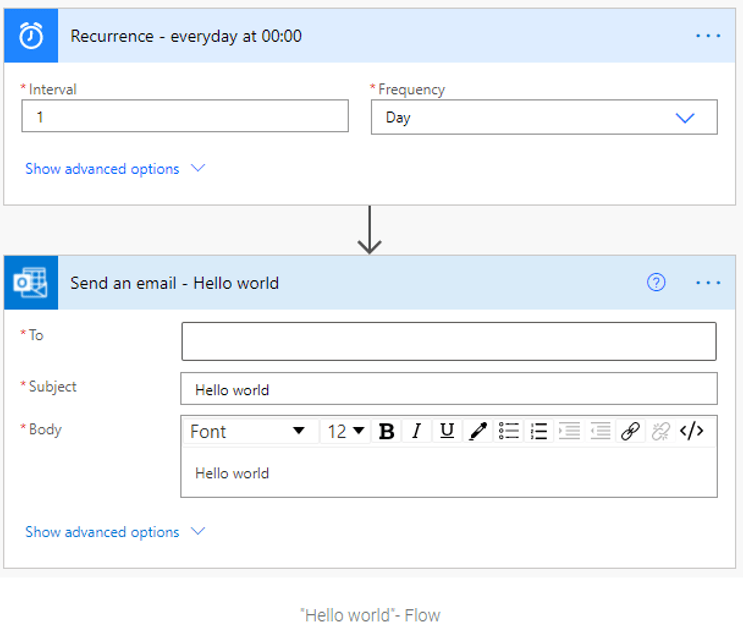Open the font color highlighter picker

478,431
